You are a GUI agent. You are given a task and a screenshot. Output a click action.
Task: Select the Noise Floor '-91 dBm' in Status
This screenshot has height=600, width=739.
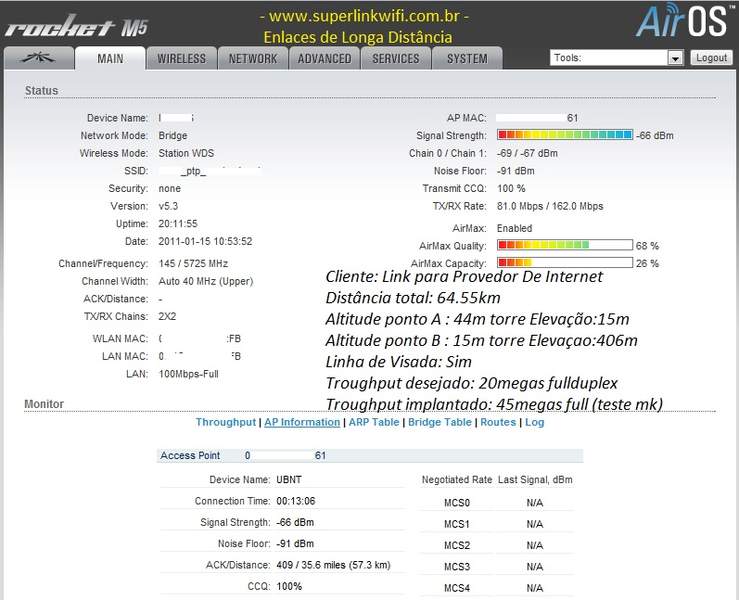pos(516,171)
